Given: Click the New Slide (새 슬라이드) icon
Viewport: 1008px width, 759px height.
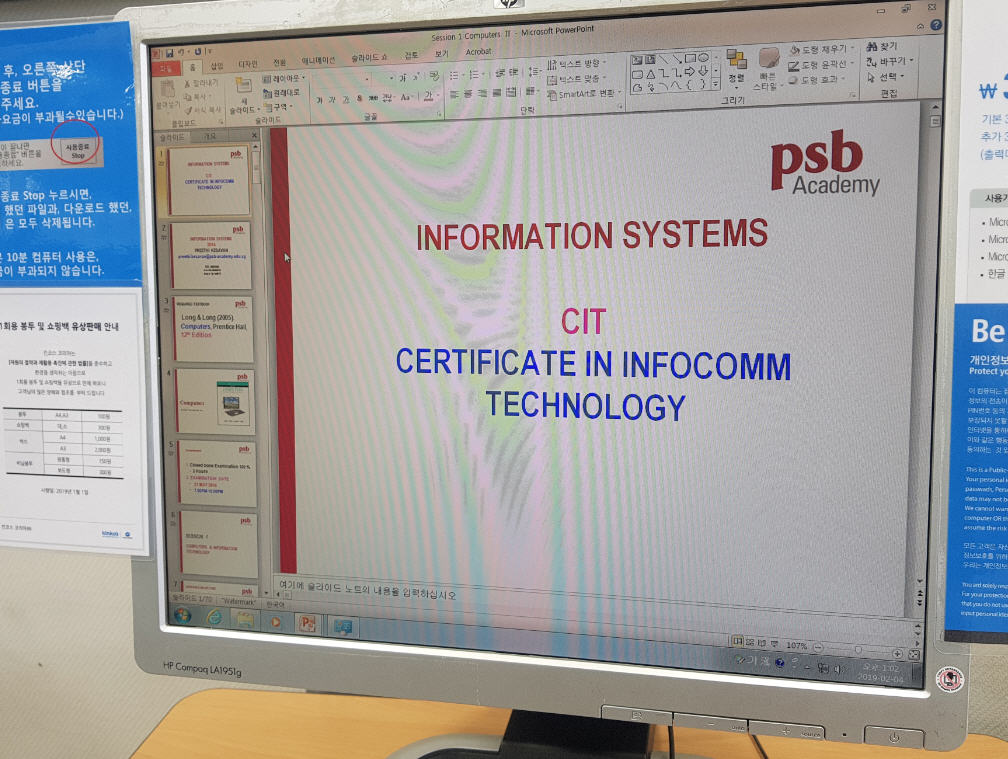Looking at the screenshot, I should tap(243, 87).
